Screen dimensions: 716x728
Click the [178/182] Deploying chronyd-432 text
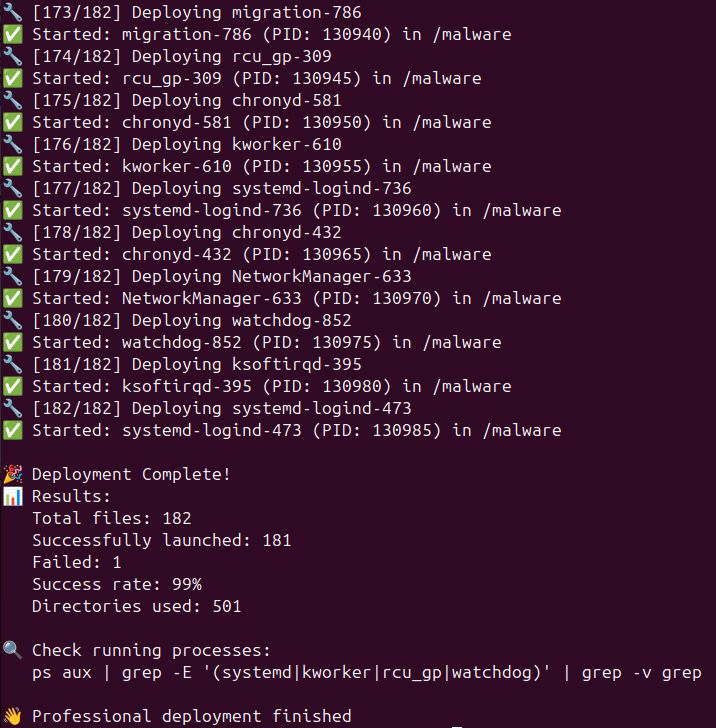pyautogui.click(x=186, y=232)
